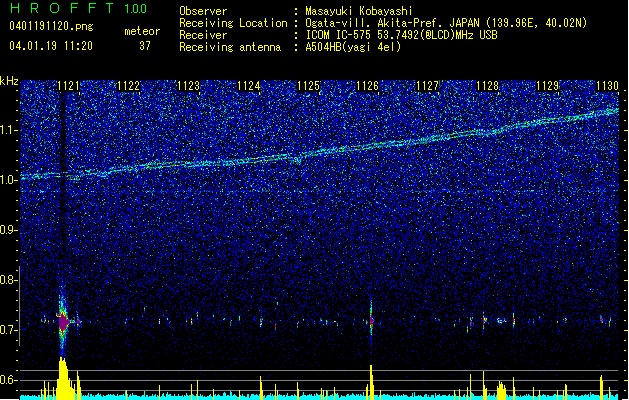Click the 1.1 kHz axis label
Viewport: 629px width, 400px height.
(9, 131)
